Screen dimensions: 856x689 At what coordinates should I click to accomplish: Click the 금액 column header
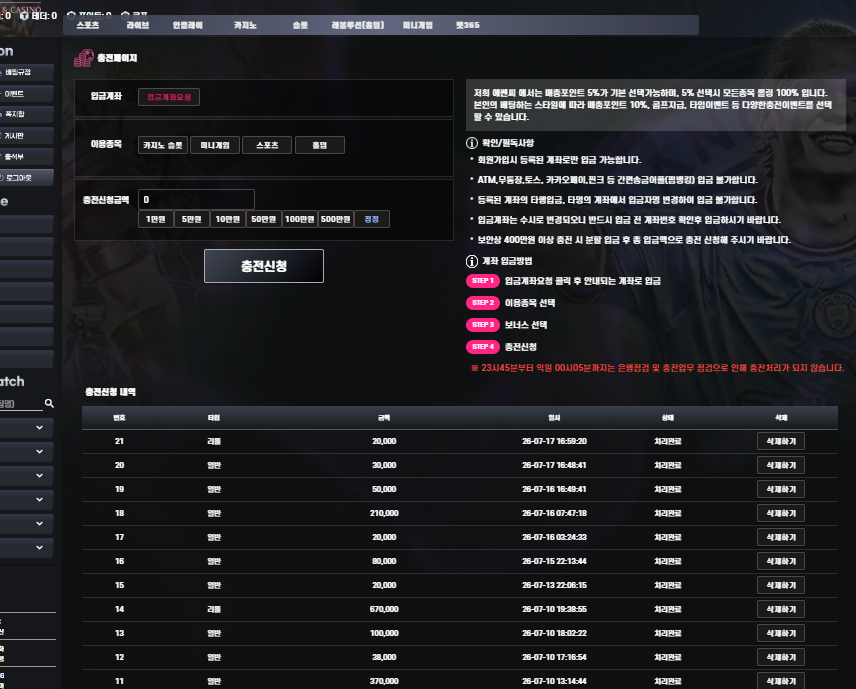pos(384,418)
